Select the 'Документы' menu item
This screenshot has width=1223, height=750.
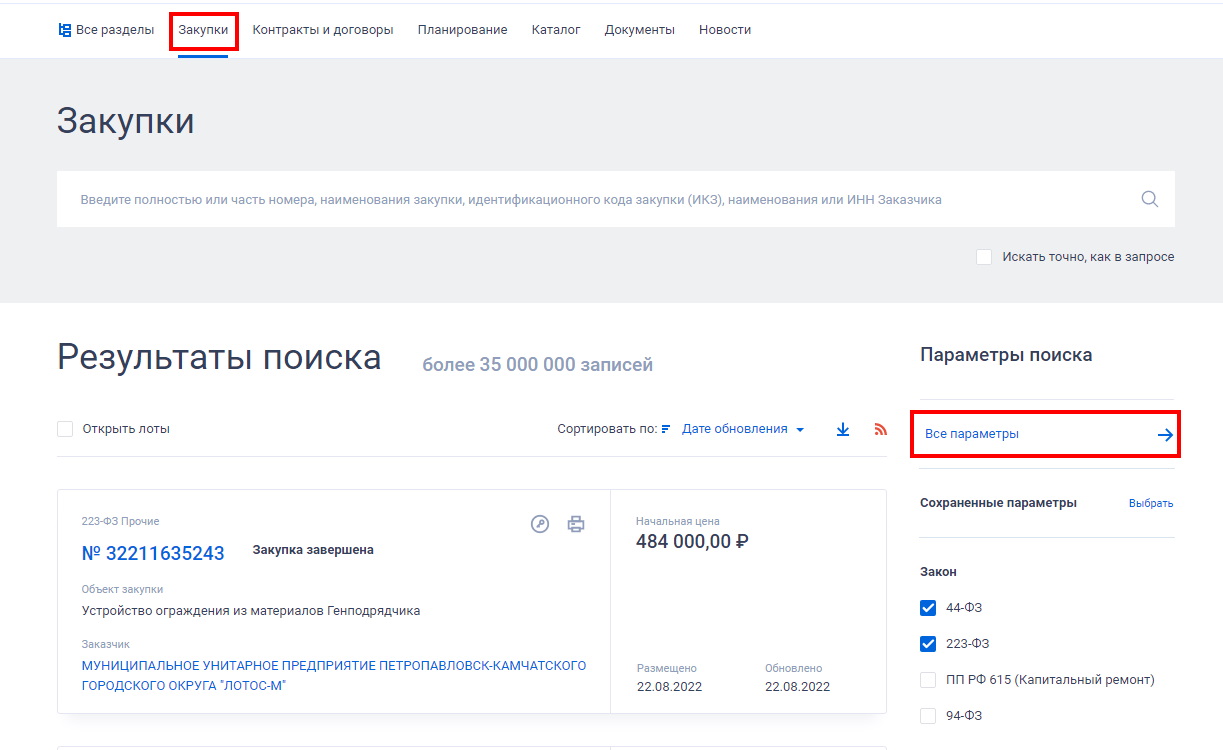(640, 30)
